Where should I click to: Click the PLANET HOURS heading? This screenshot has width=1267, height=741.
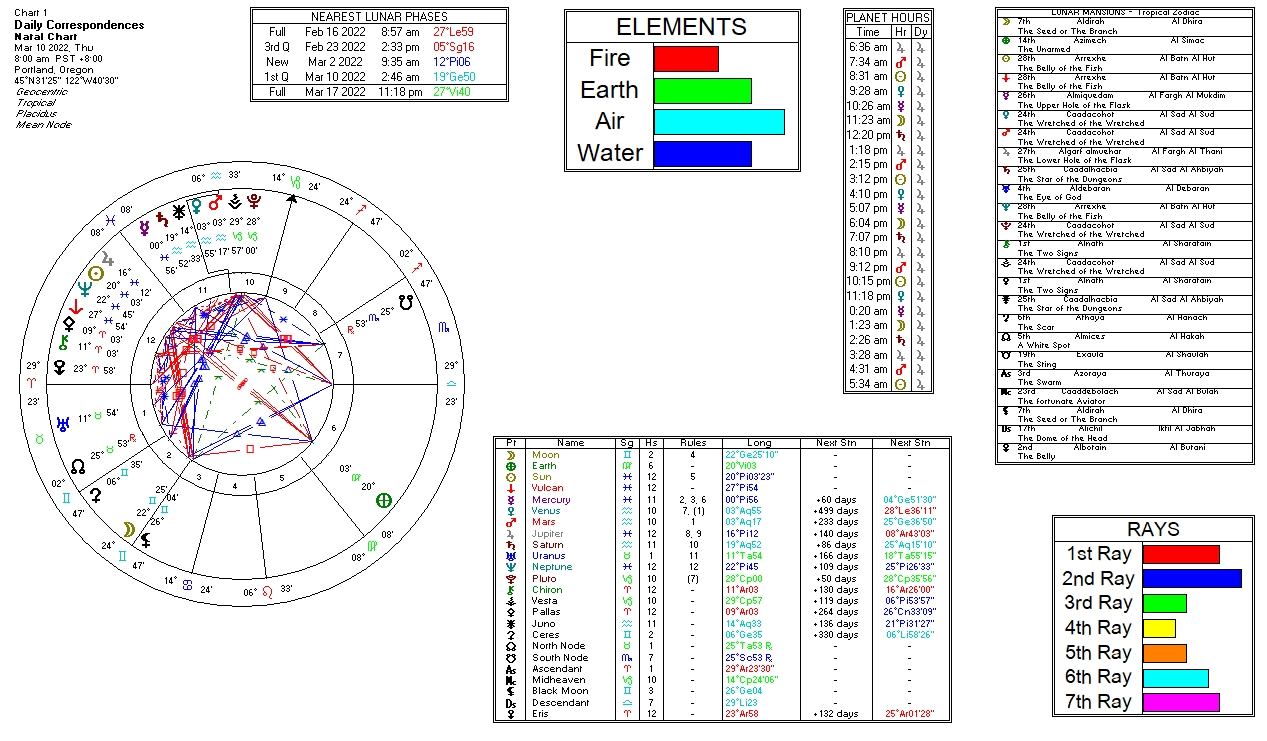point(888,18)
